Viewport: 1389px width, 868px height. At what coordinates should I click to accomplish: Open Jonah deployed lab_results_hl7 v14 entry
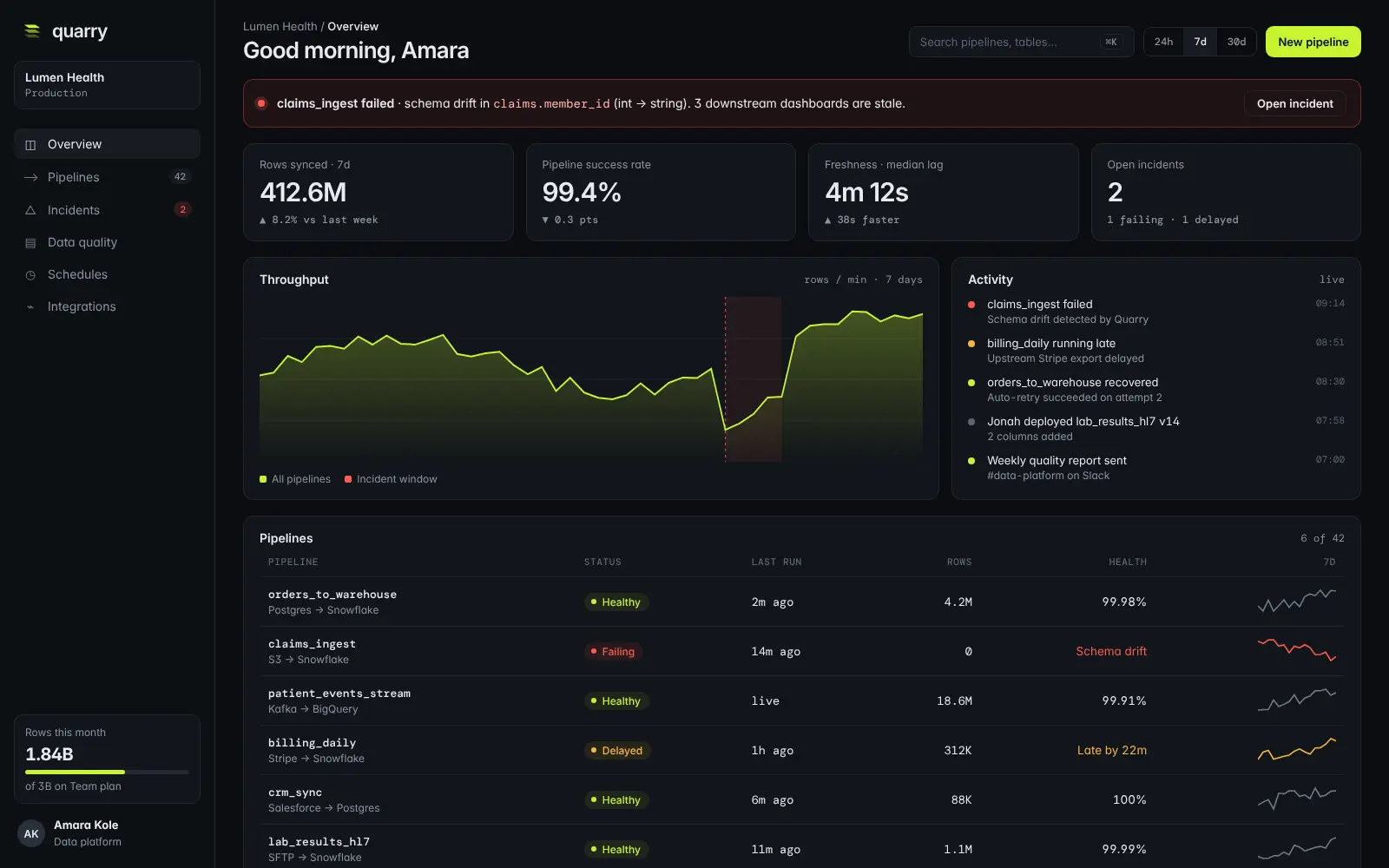pyautogui.click(x=1155, y=429)
